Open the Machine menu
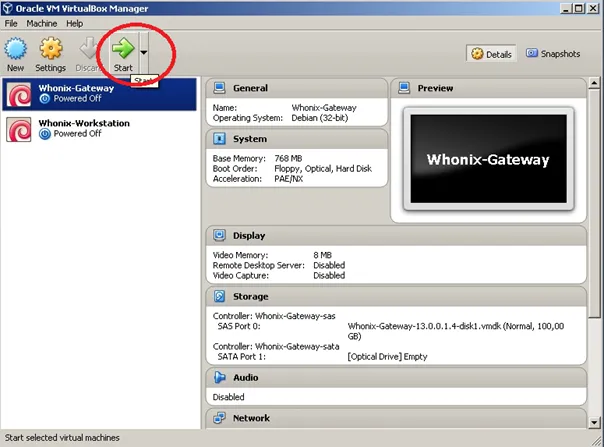 click(42, 24)
